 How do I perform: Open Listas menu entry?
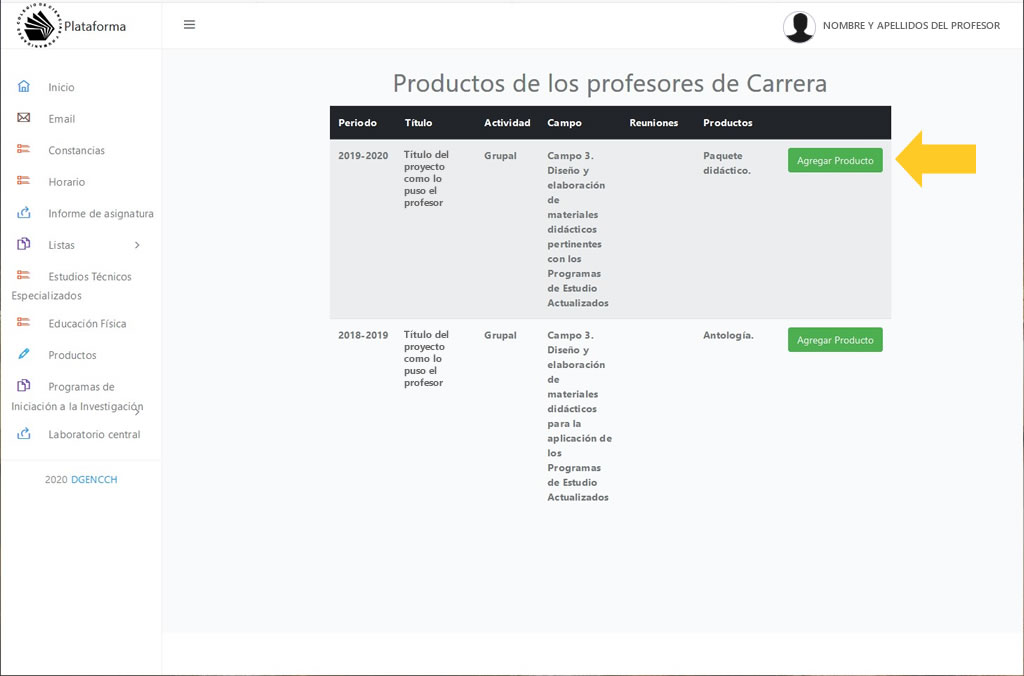coord(61,245)
